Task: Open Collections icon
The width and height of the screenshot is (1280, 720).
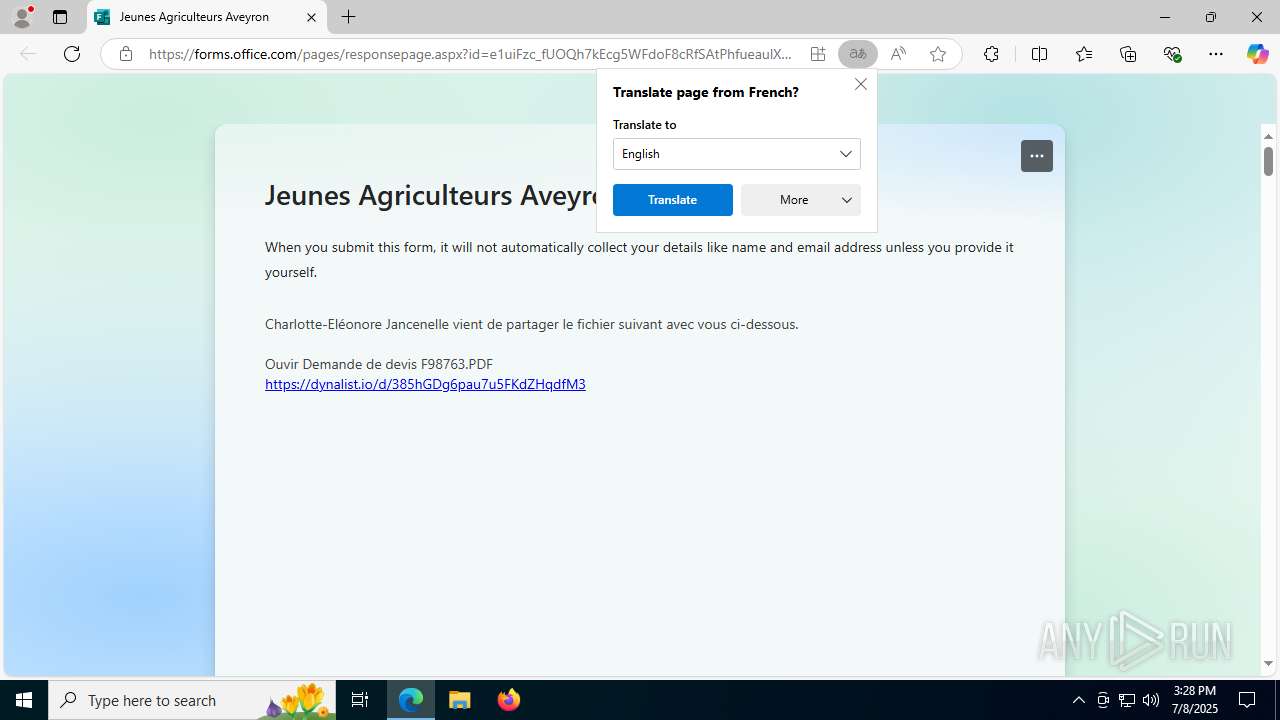Action: [x=1128, y=54]
